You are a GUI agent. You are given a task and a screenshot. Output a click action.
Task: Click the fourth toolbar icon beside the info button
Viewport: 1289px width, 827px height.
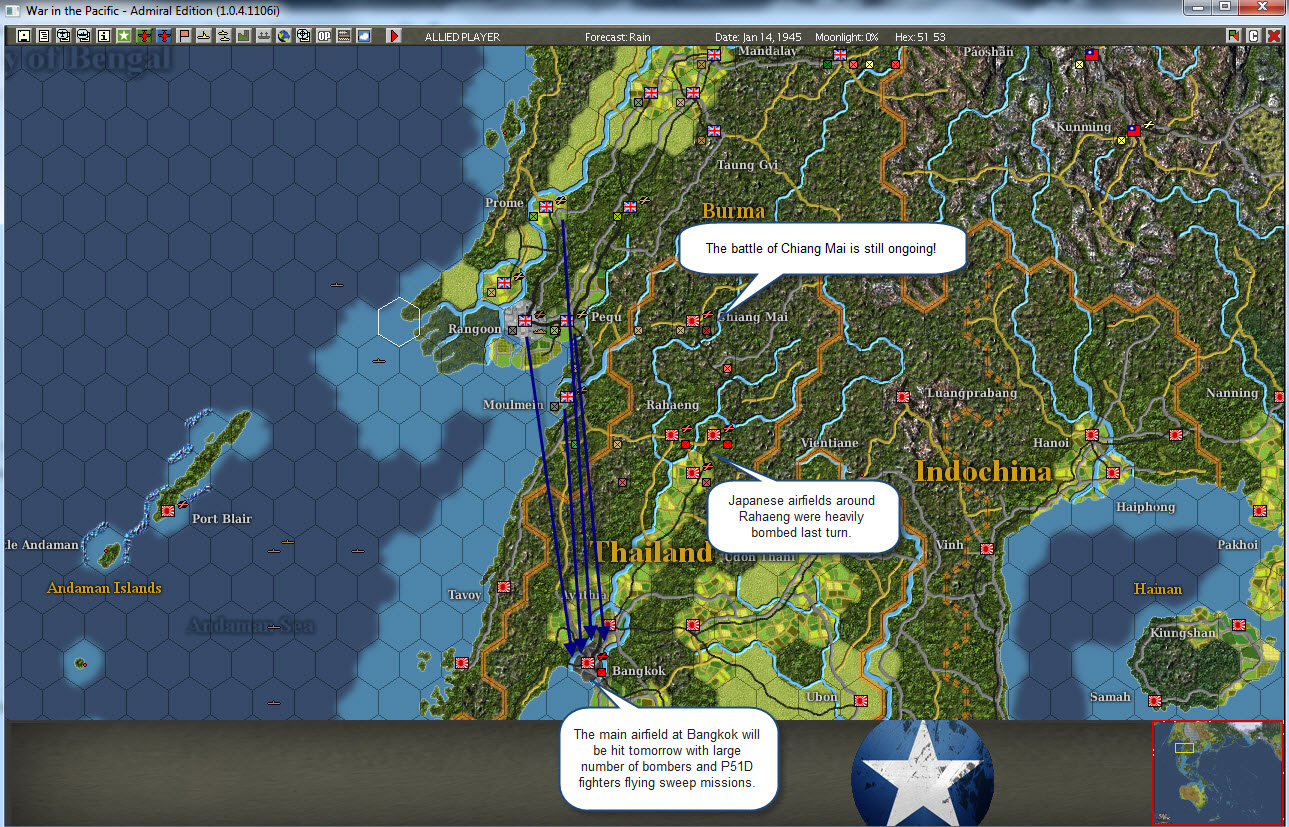(x=83, y=36)
